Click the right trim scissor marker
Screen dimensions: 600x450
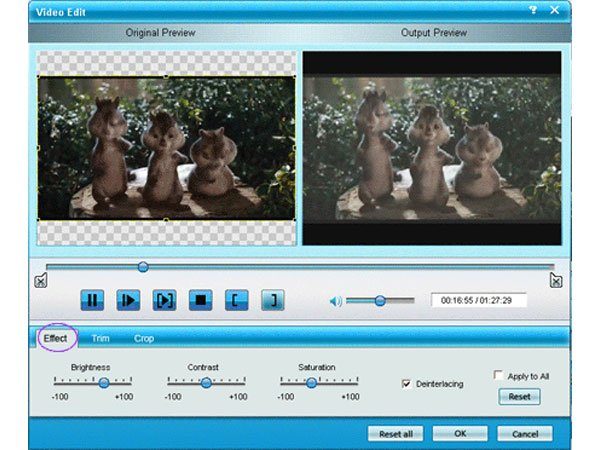click(556, 281)
